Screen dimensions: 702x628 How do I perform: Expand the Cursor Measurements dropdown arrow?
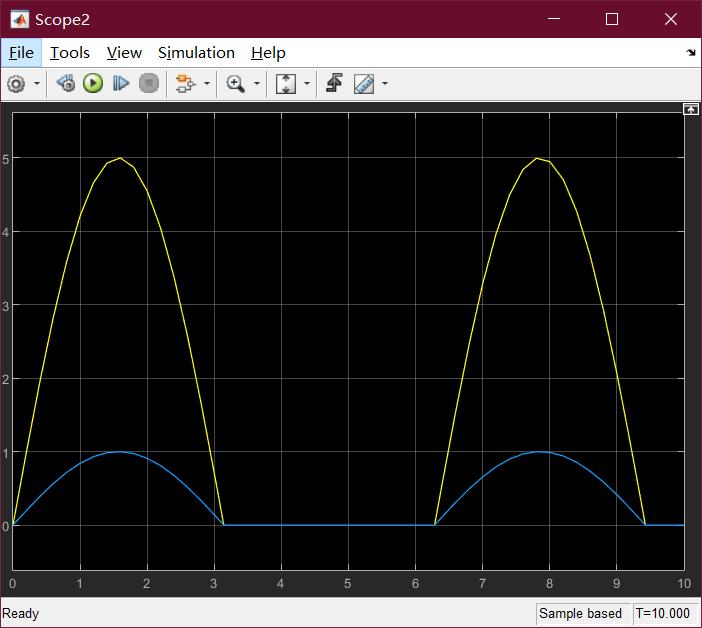click(384, 84)
